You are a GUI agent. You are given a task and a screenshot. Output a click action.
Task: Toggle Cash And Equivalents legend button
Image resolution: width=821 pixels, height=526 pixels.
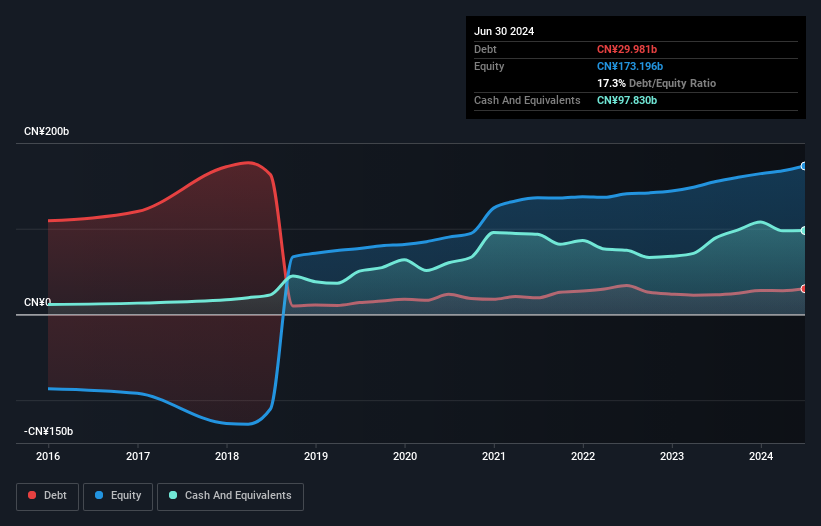coord(230,496)
